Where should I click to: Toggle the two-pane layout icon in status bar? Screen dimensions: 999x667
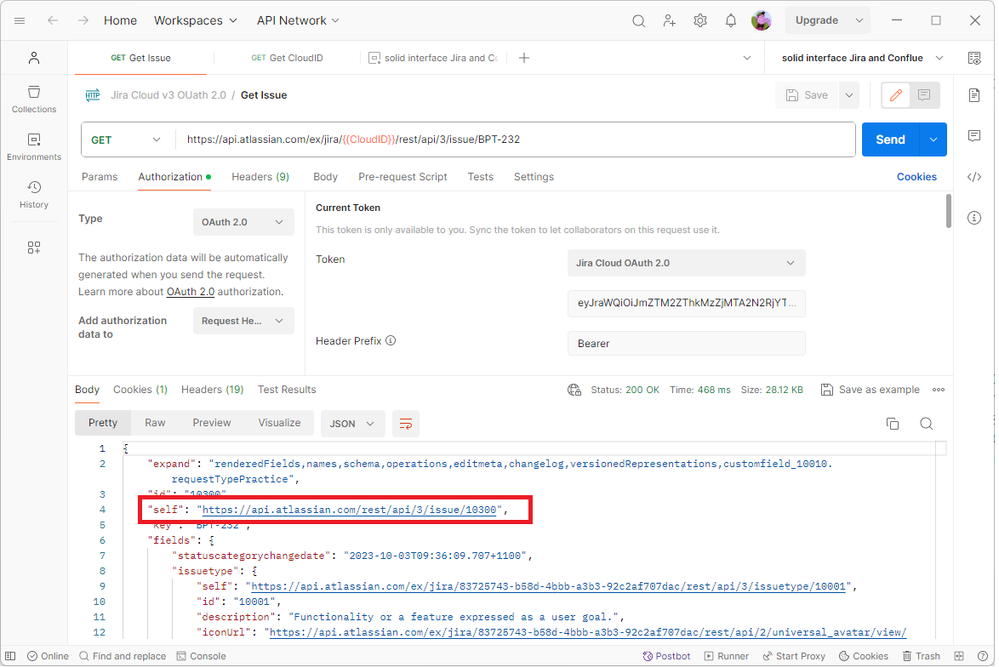point(959,656)
